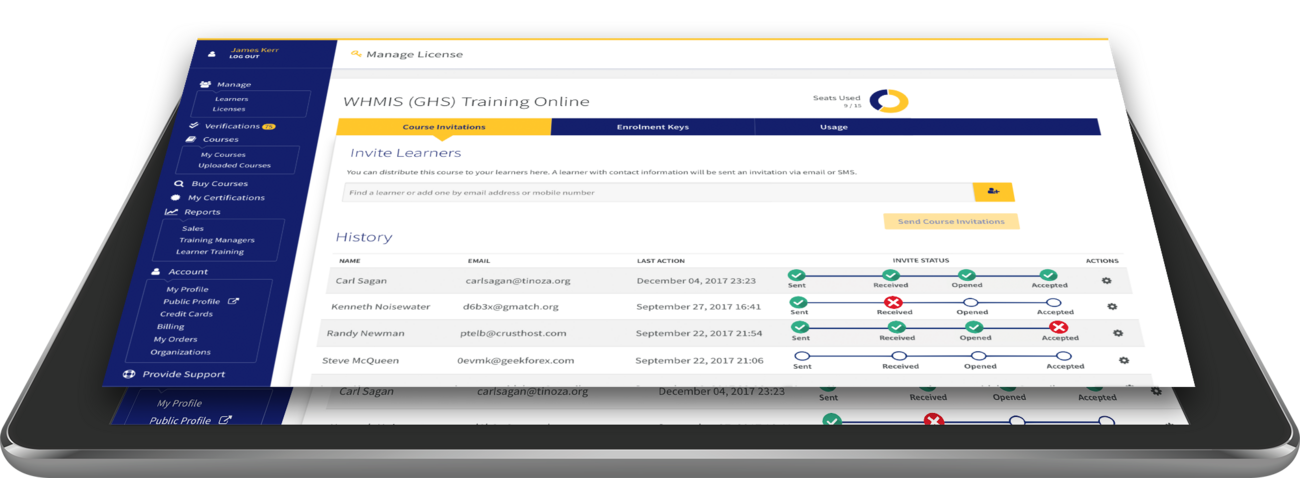Open Learners in the Manage menu
Viewport: 1300px width, 478px height.
click(232, 99)
